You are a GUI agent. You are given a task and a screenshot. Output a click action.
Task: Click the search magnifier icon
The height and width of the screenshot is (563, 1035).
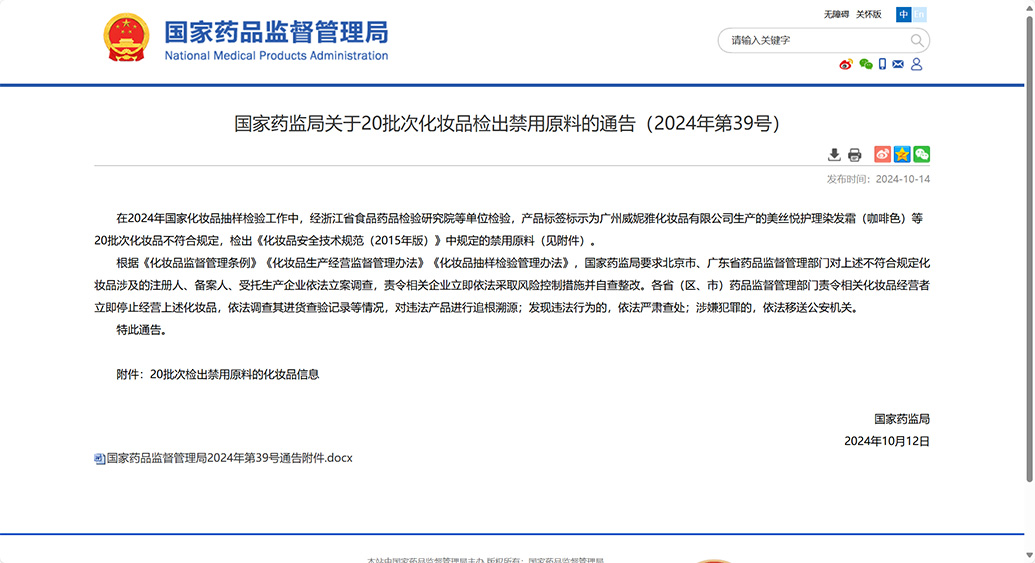[x=916, y=40]
